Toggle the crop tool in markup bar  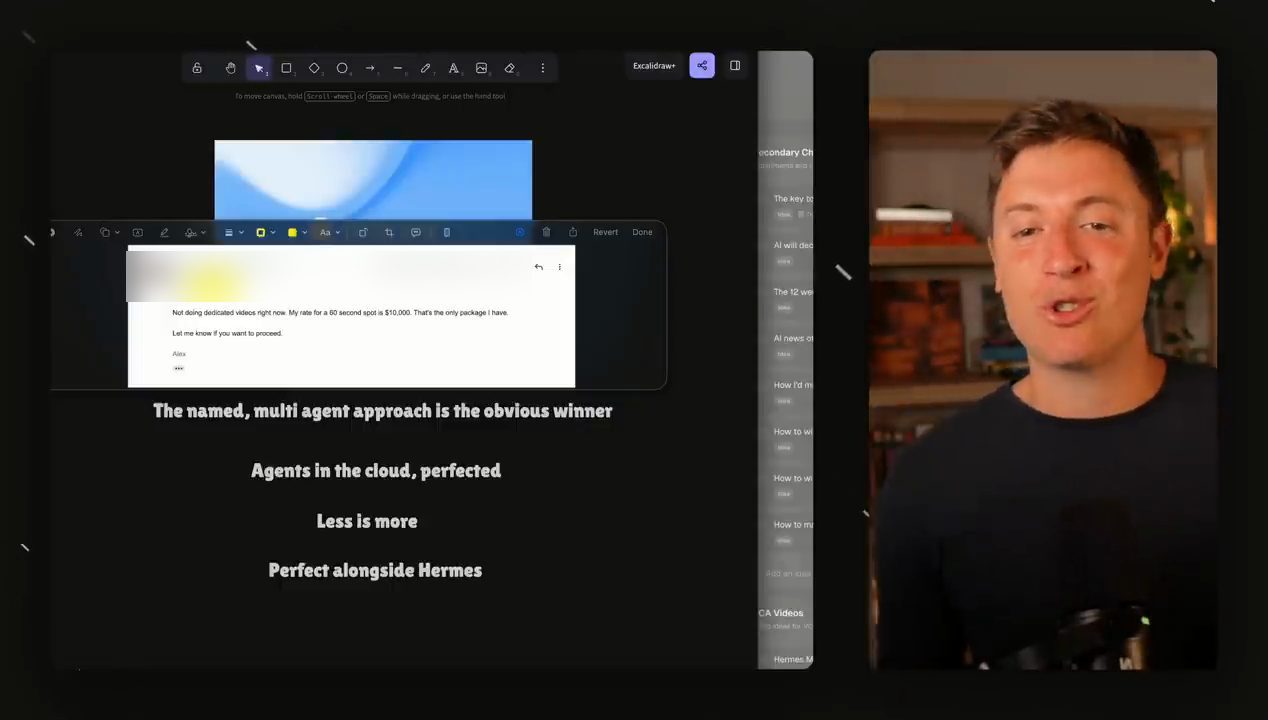(x=389, y=232)
